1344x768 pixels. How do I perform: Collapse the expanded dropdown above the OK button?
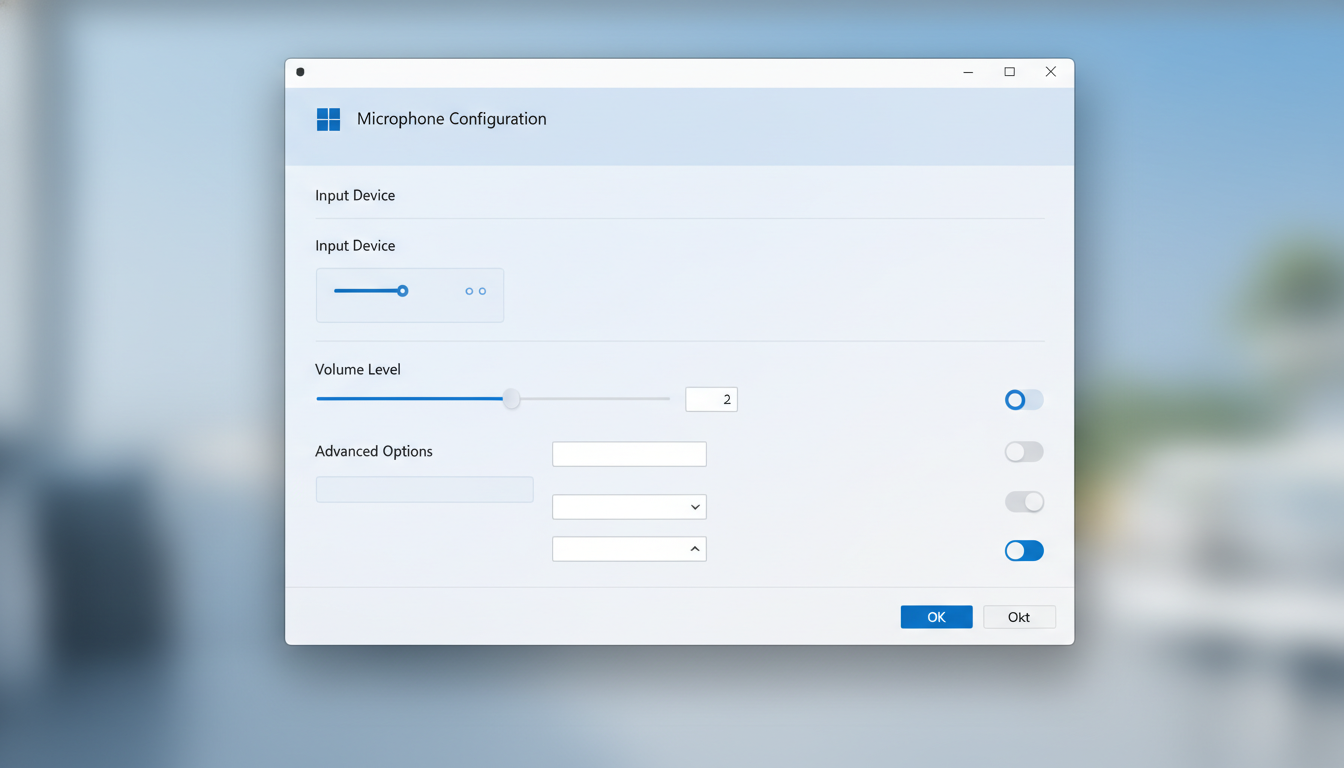628,548
